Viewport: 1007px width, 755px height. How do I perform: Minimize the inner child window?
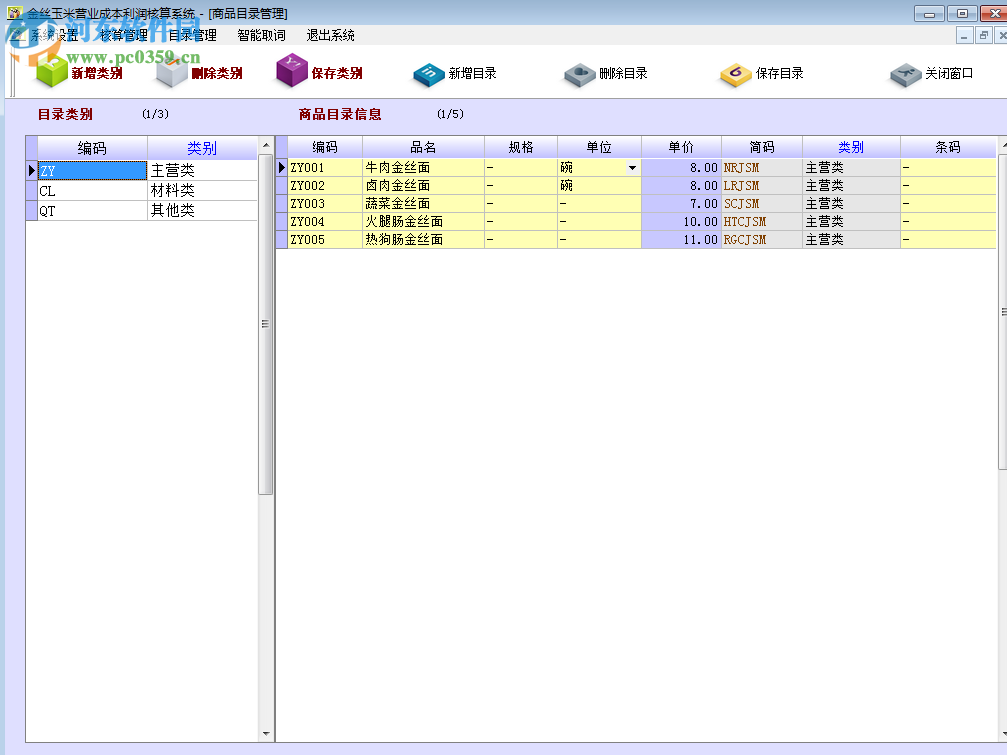coord(964,35)
